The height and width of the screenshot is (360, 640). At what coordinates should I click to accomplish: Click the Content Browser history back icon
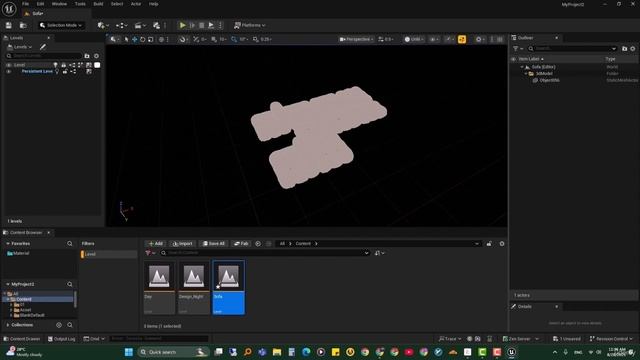pos(258,244)
